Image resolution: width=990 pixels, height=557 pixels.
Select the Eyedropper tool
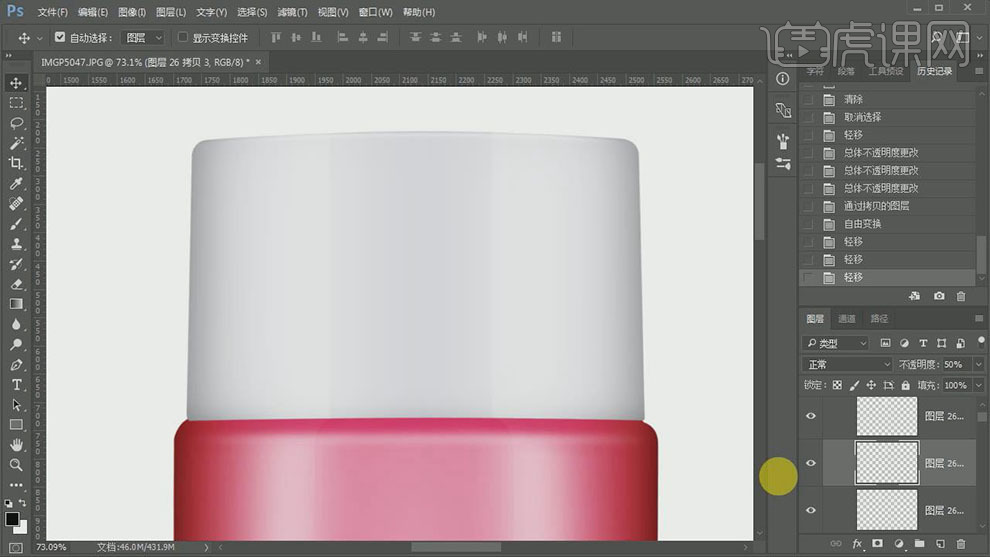[17, 184]
